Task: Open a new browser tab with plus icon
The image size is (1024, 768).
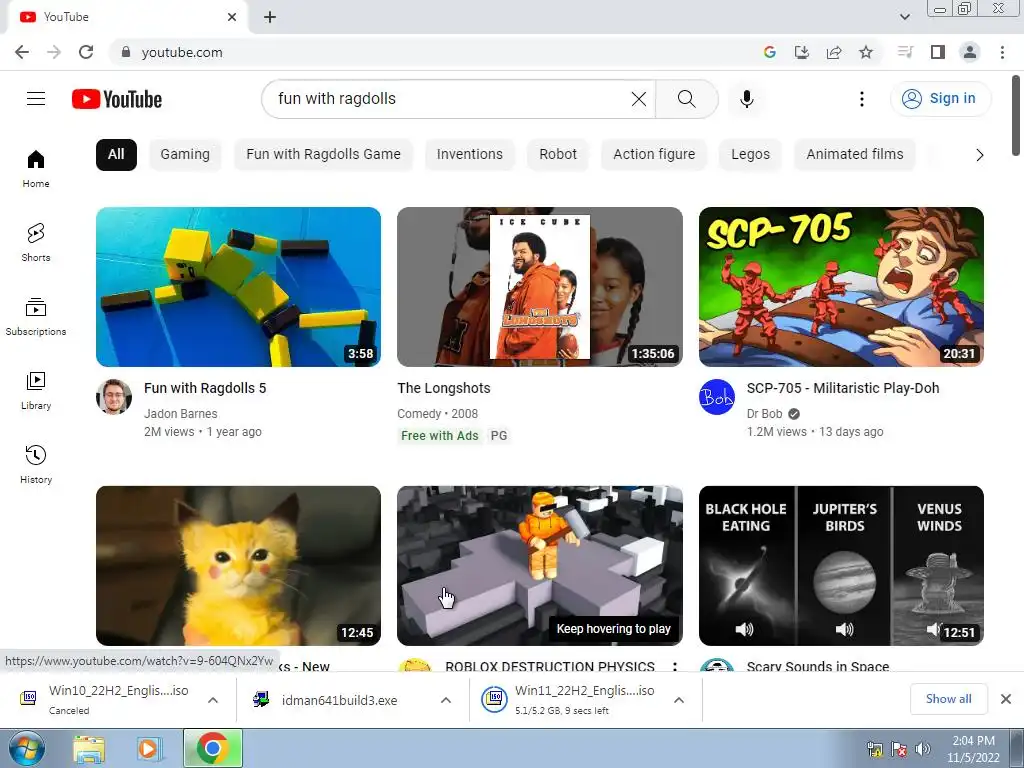Action: point(270,17)
